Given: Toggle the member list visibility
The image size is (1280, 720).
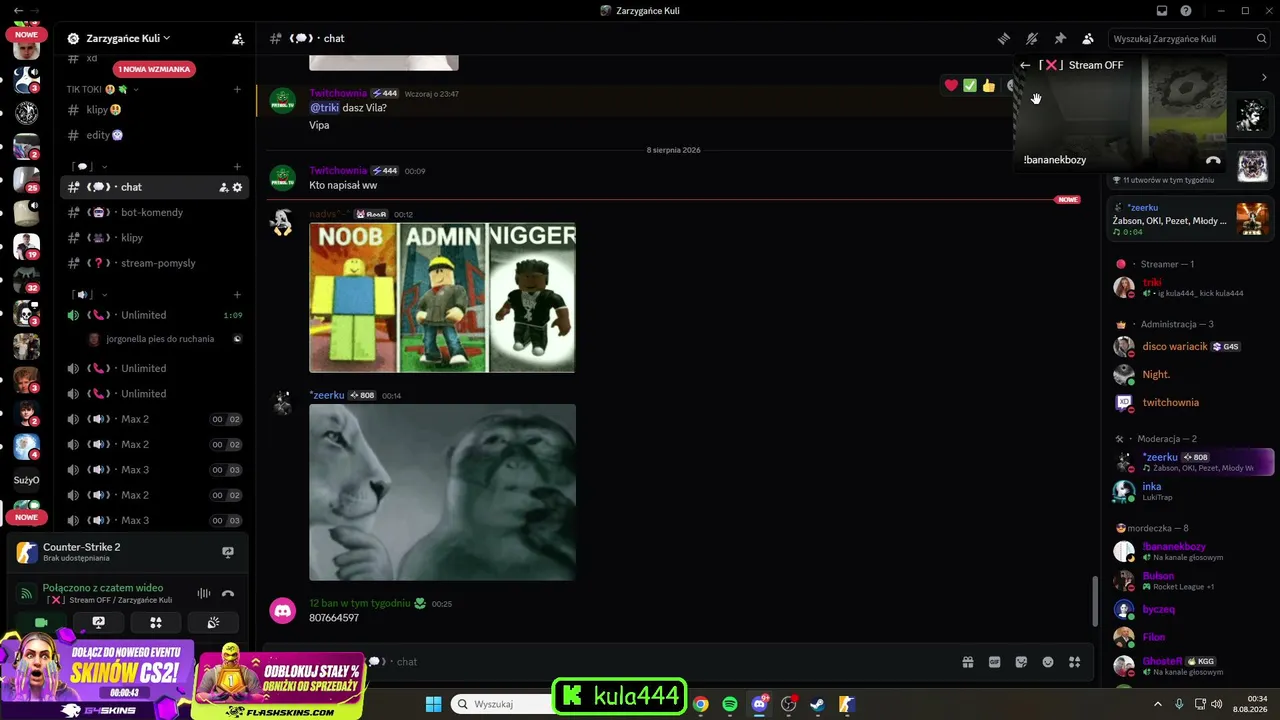Looking at the screenshot, I should [x=1088, y=38].
